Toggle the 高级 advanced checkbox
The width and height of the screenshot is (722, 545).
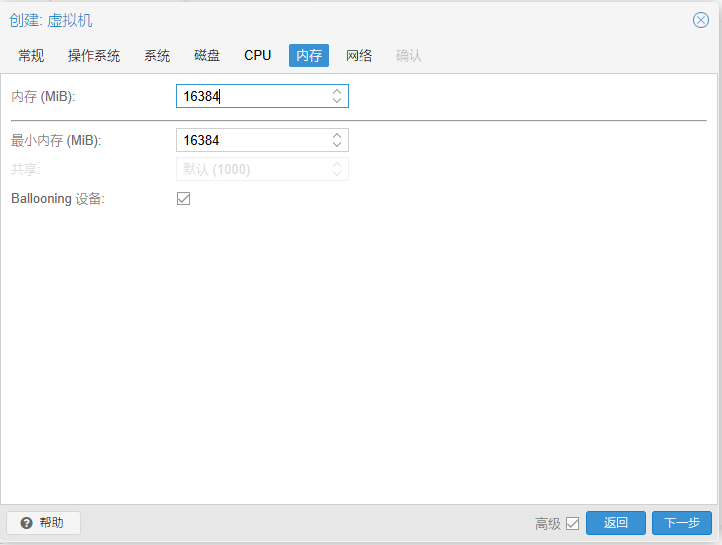point(572,523)
